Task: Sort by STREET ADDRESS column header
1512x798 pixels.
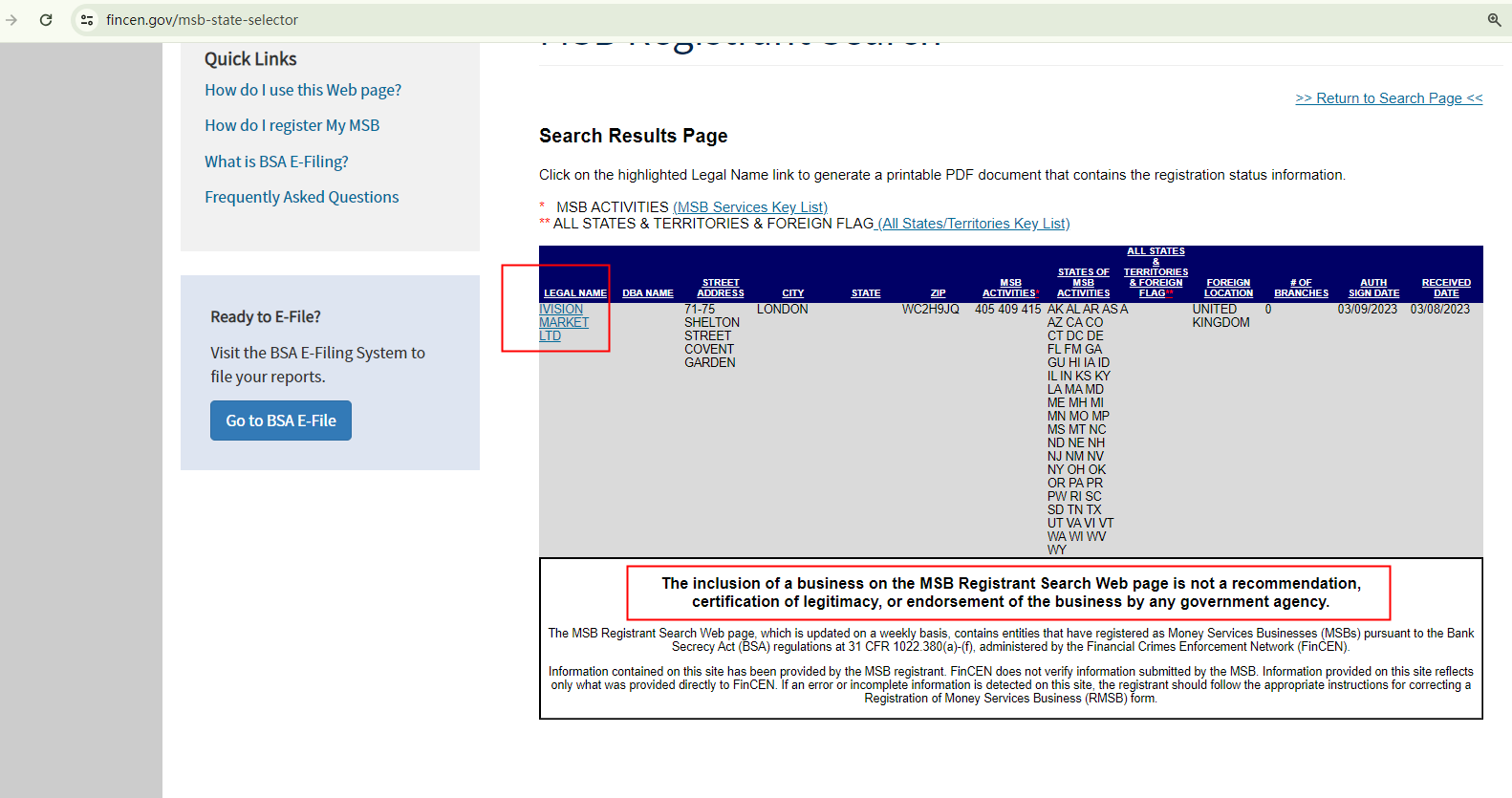Action: point(721,288)
